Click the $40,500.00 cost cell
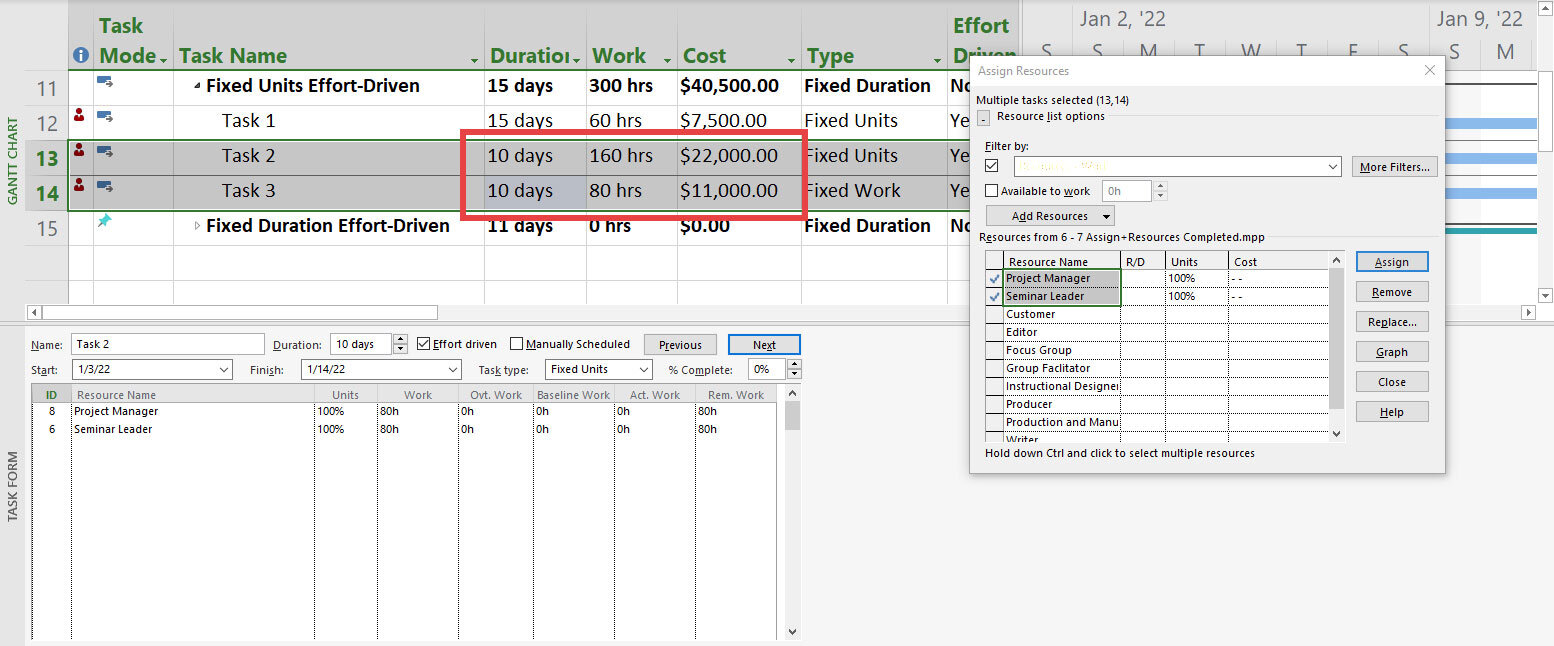 pyautogui.click(x=738, y=86)
